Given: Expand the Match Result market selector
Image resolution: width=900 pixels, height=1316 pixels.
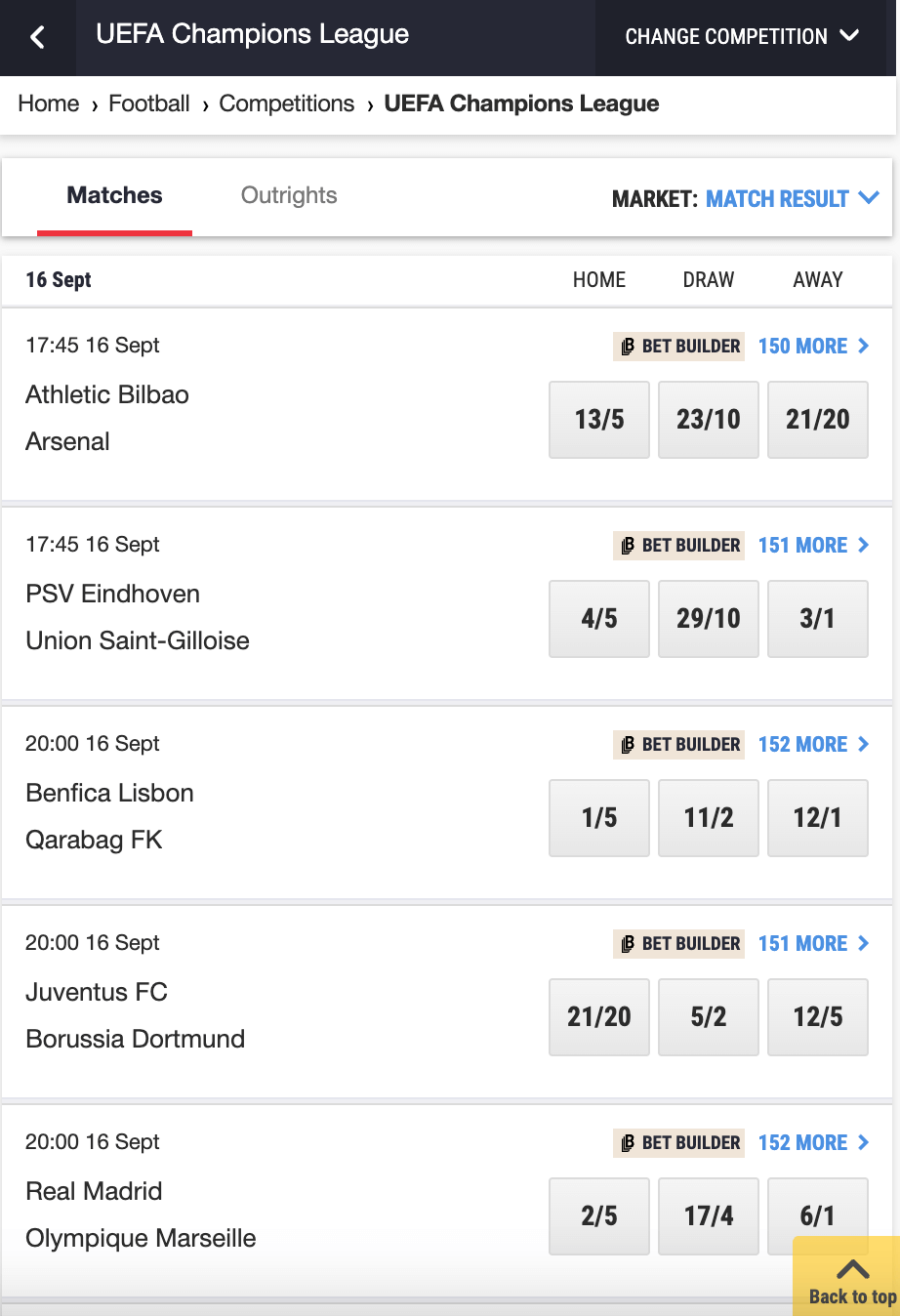Looking at the screenshot, I should click(x=792, y=198).
